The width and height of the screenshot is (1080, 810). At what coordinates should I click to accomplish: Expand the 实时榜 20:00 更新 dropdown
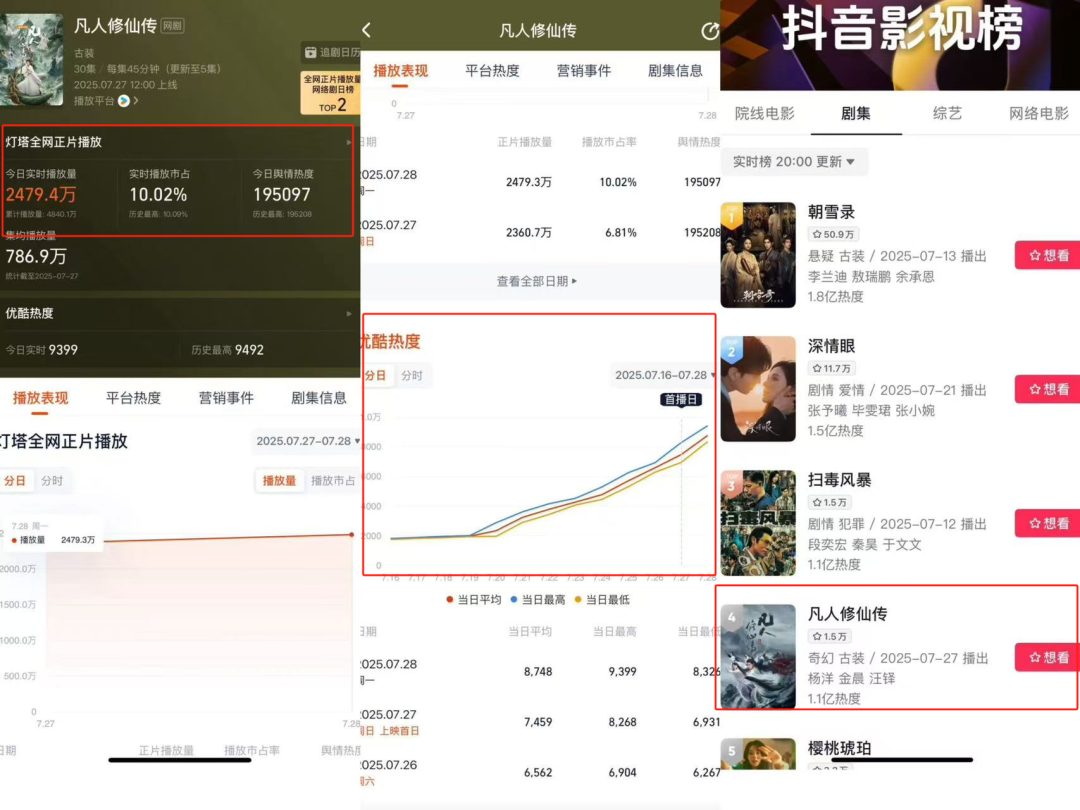[794, 161]
